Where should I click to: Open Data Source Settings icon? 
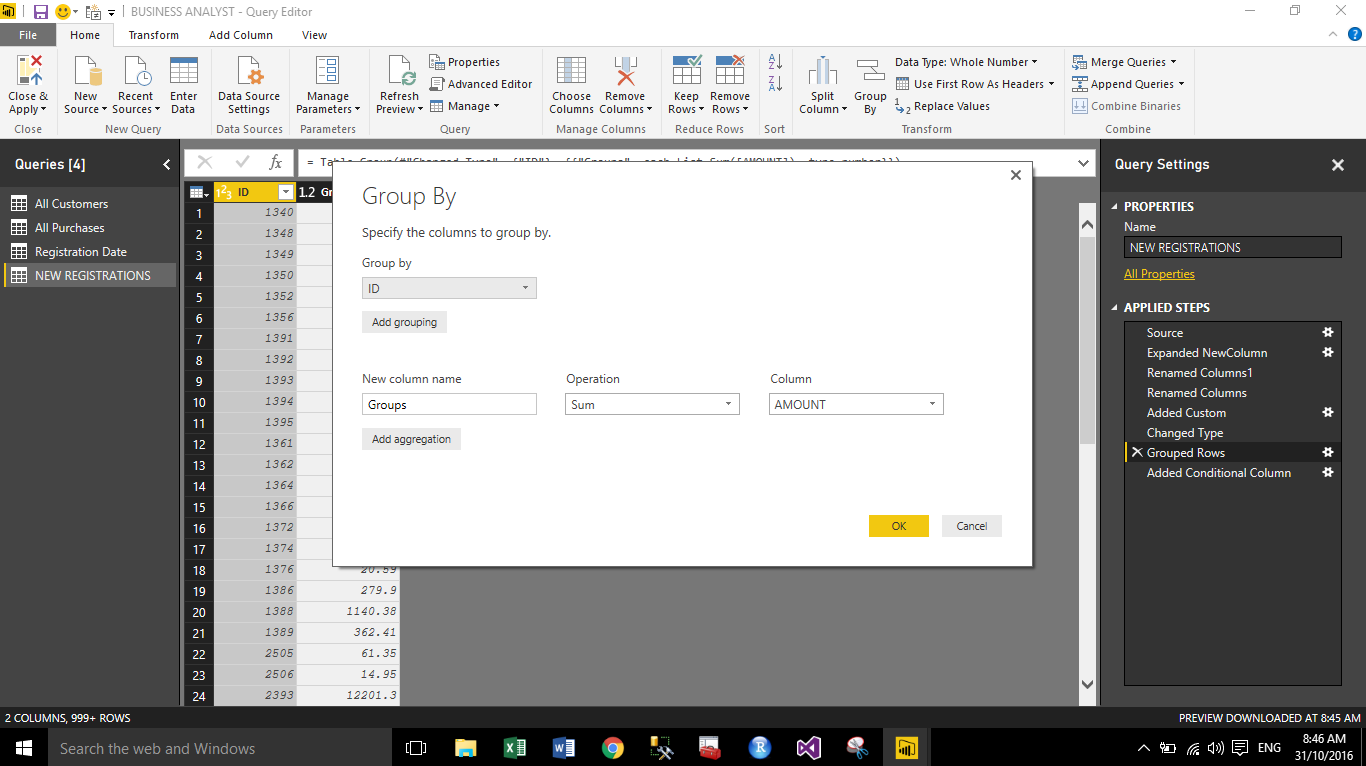(249, 72)
